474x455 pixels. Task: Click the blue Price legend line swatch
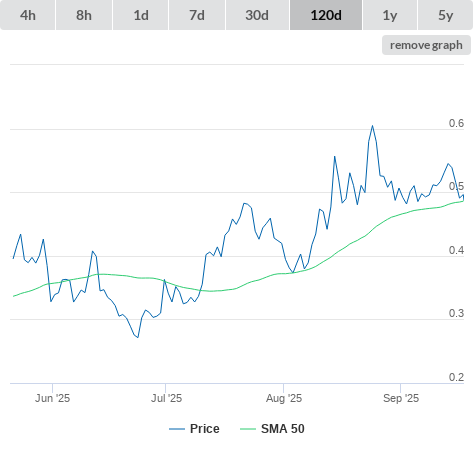tap(177, 429)
